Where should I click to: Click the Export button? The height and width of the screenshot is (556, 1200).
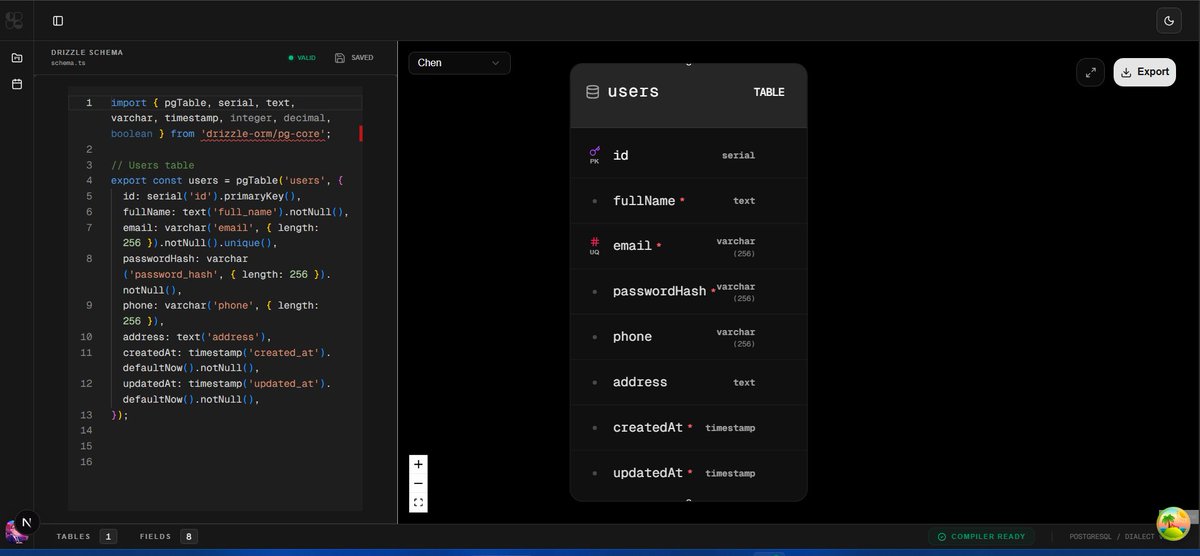[x=1144, y=72]
